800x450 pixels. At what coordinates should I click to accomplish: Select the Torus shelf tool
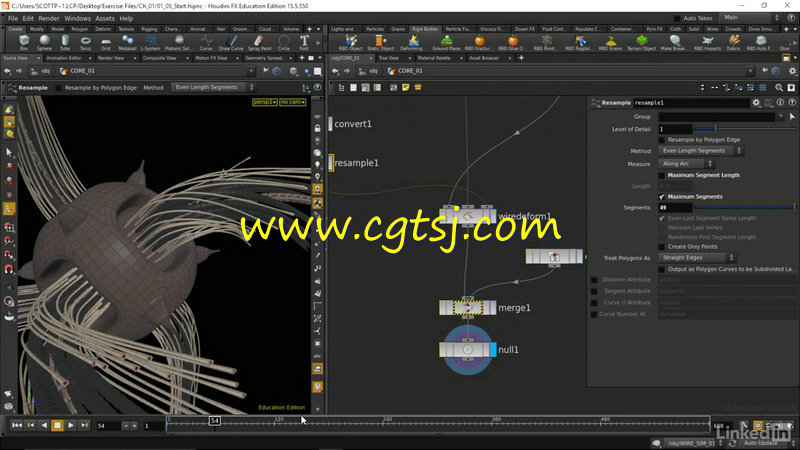coord(85,42)
